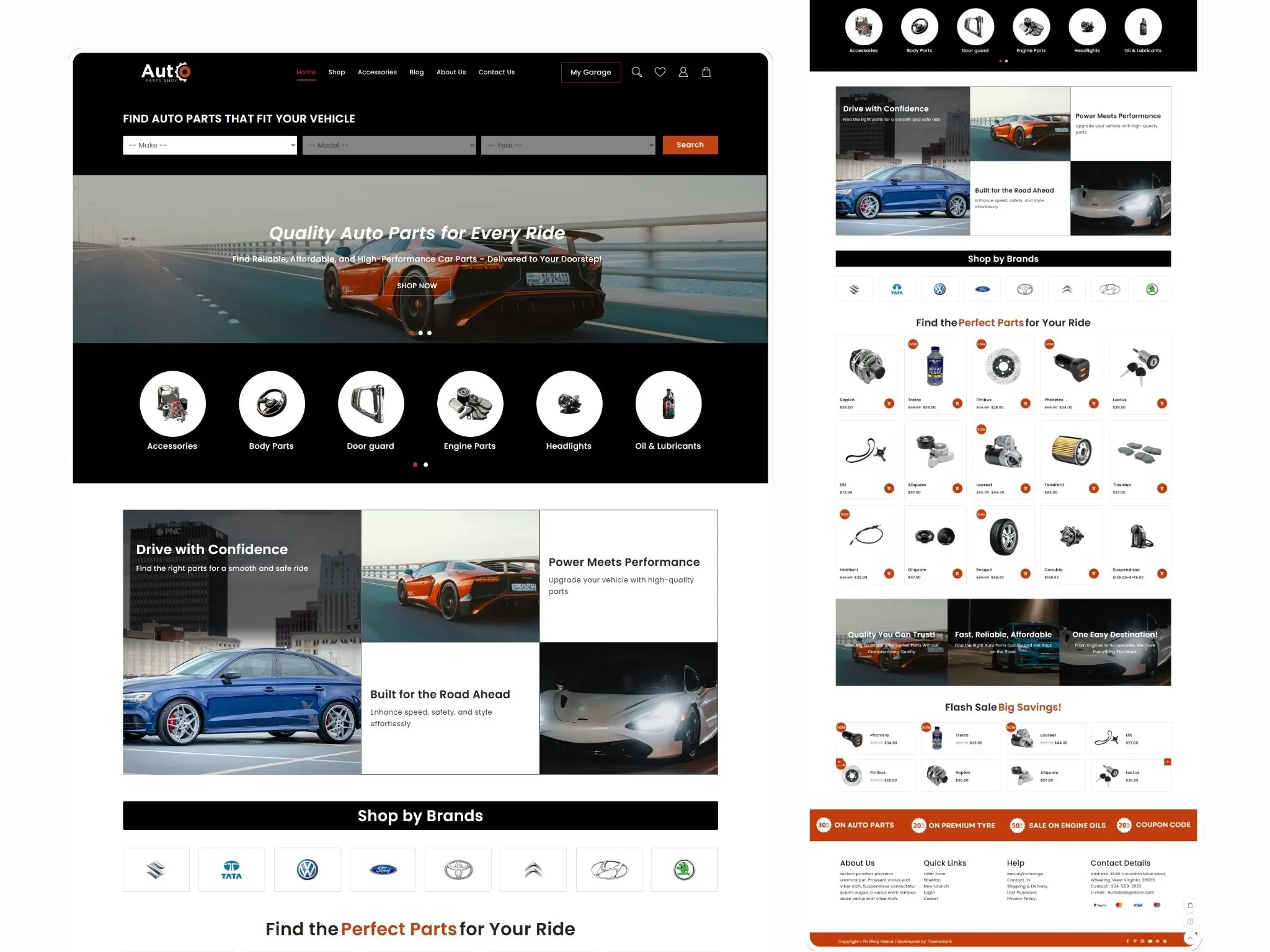This screenshot has width=1270, height=952.
Task: Open the About Us menu item
Action: 451,72
